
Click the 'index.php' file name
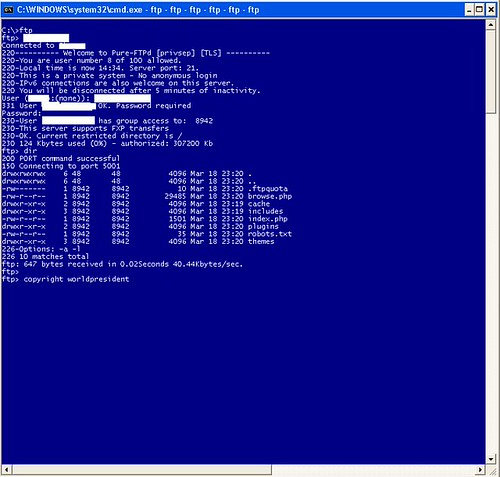click(x=267, y=219)
